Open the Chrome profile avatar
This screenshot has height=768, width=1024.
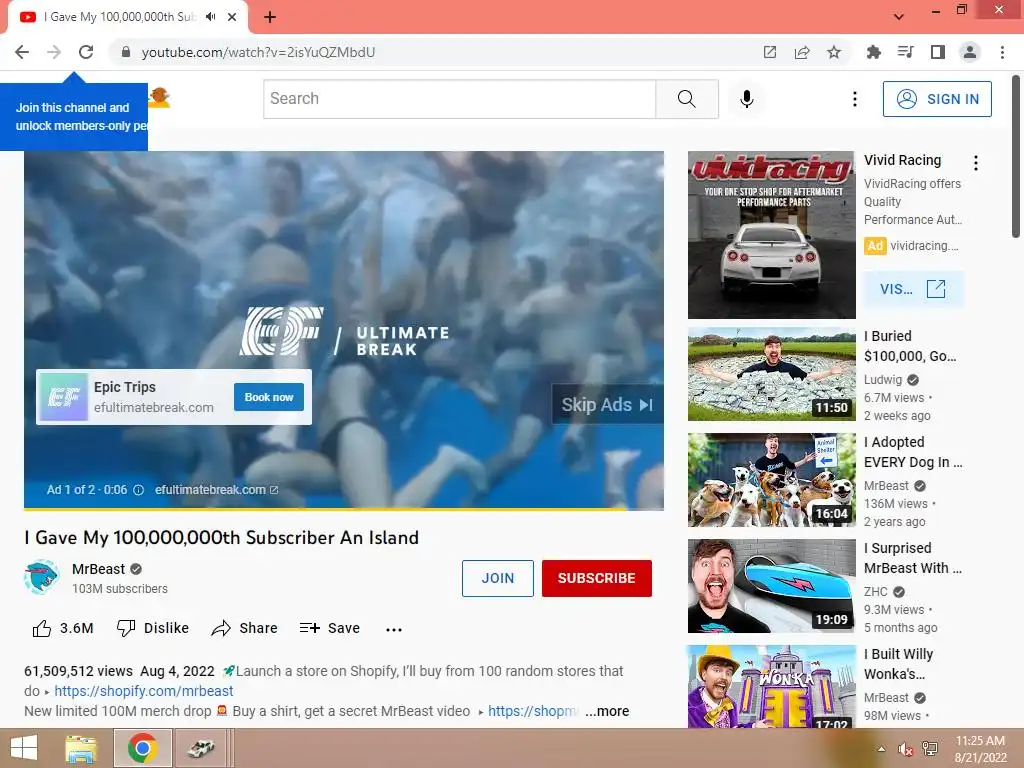970,52
